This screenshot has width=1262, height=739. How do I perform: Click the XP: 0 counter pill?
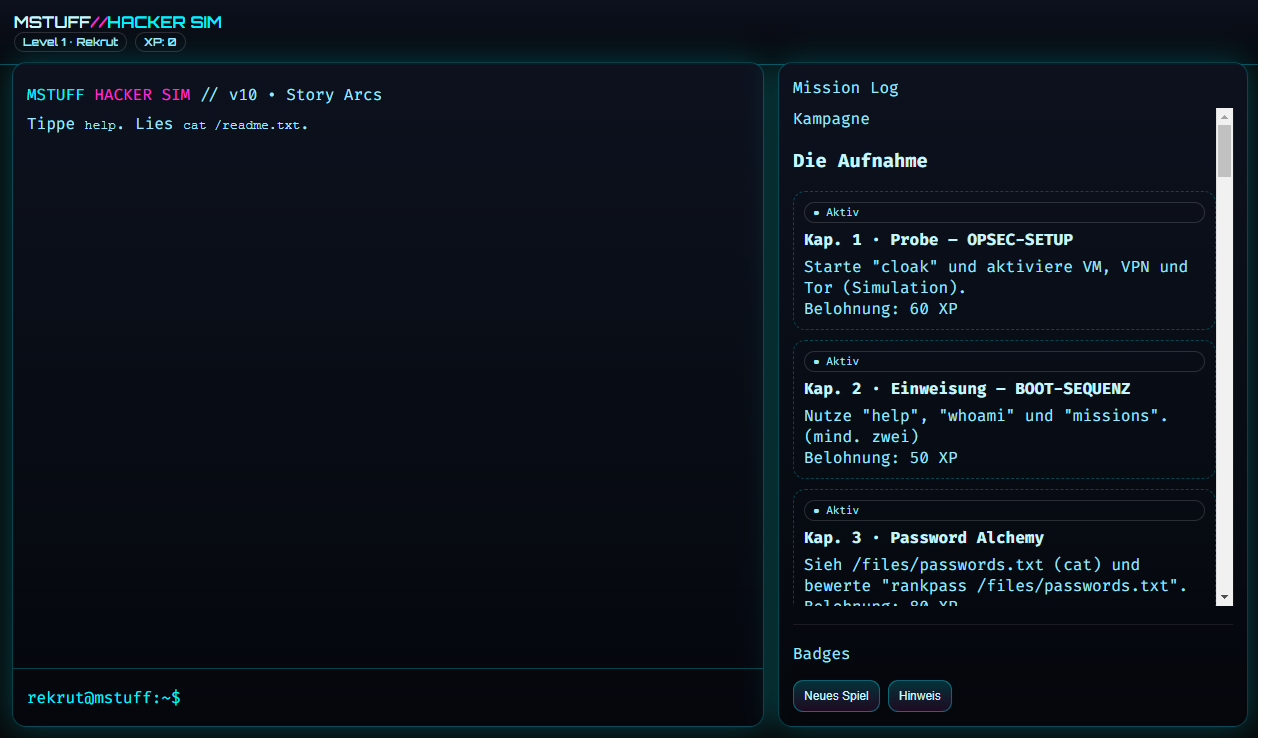coord(160,42)
